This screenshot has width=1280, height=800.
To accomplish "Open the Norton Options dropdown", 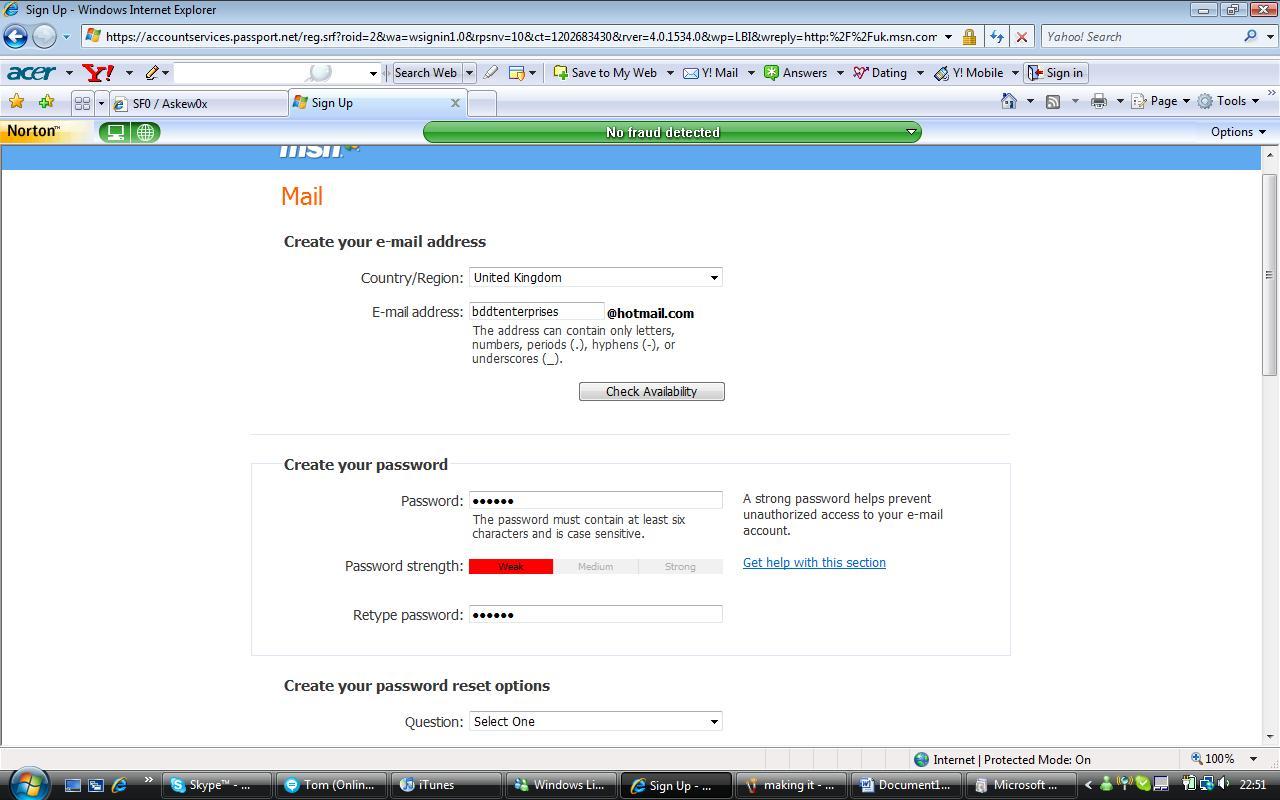I will 1238,132.
